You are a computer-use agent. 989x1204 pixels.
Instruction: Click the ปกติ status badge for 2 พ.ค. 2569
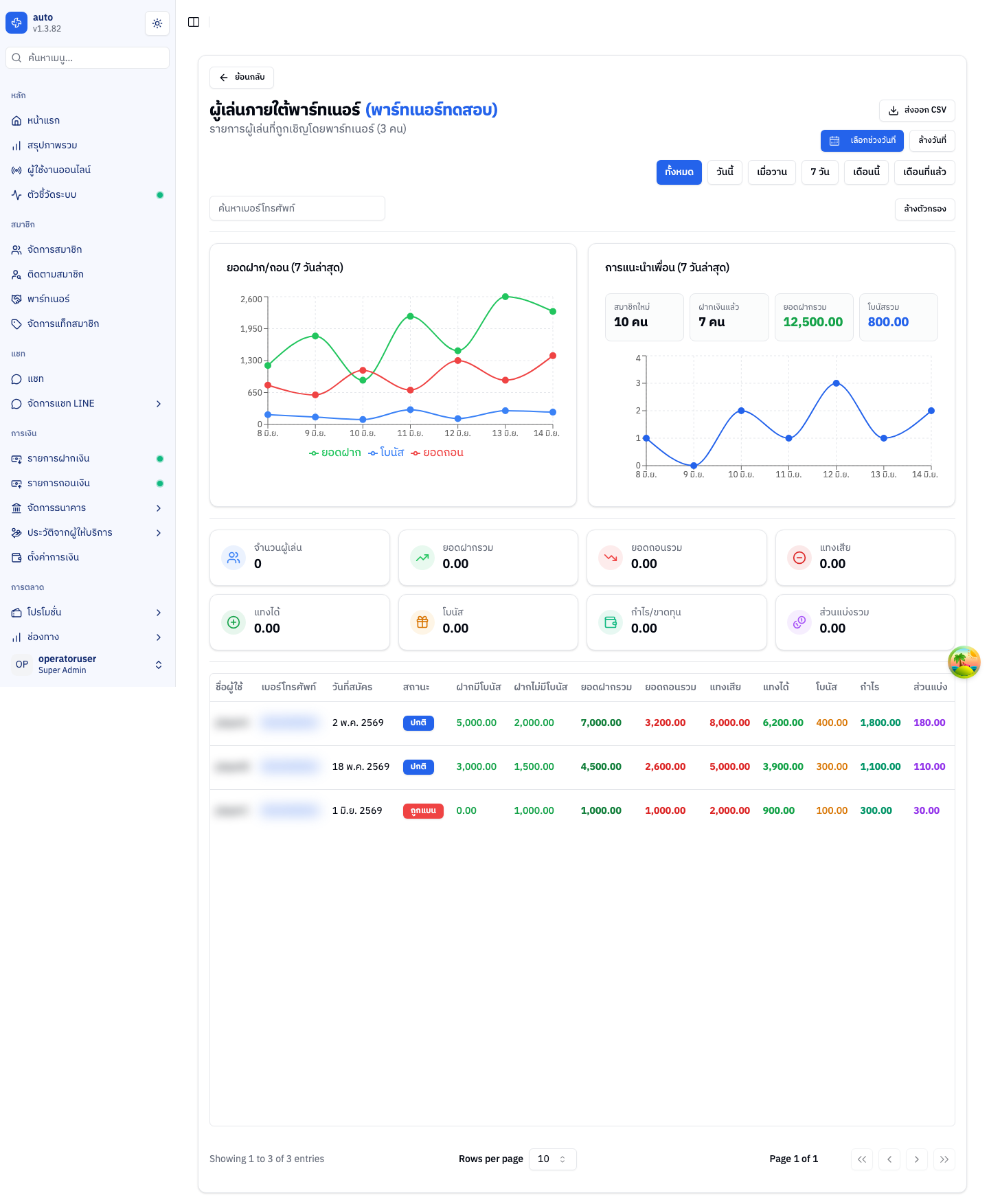coord(418,723)
